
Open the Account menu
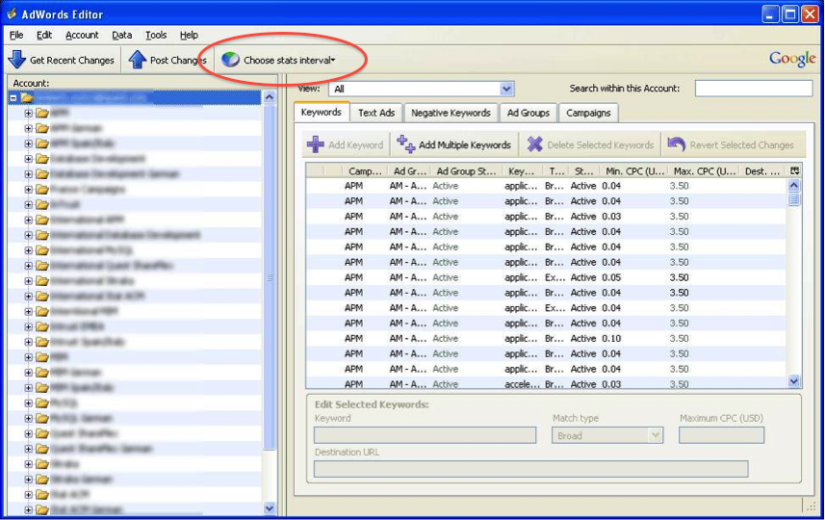tap(82, 35)
